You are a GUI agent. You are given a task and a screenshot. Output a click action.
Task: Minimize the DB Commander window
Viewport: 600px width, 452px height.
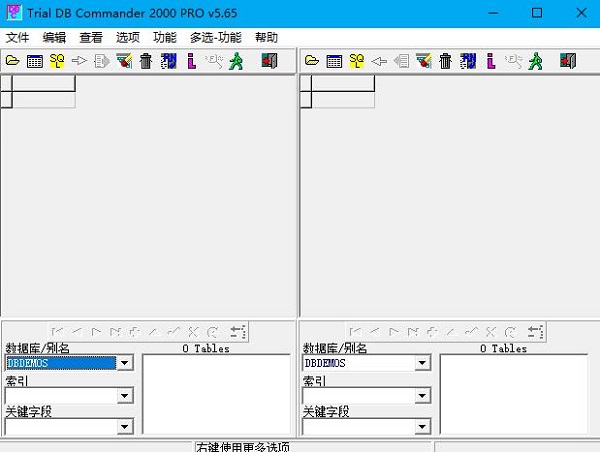[494, 13]
